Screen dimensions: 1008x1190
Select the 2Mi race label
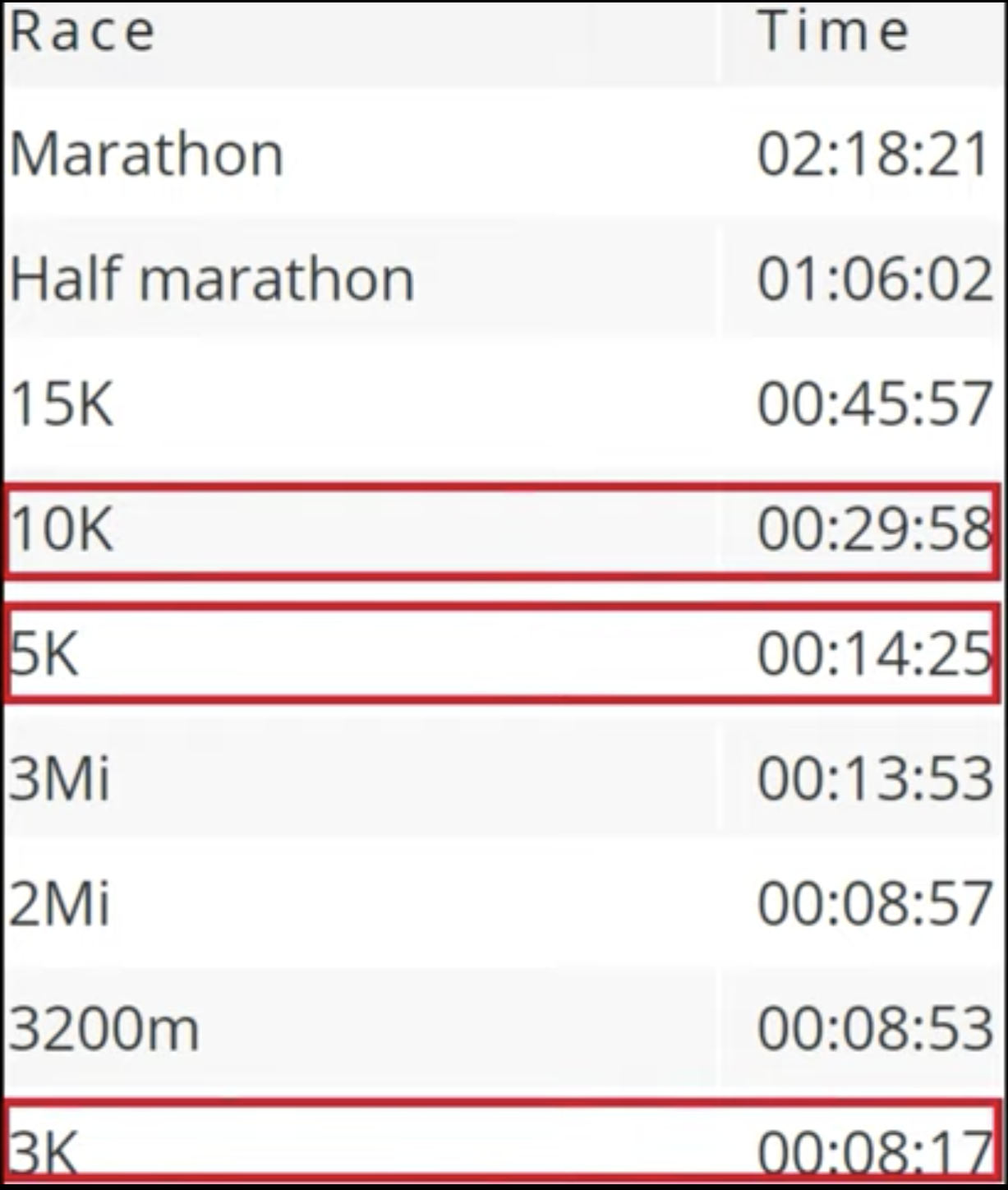coord(59,904)
